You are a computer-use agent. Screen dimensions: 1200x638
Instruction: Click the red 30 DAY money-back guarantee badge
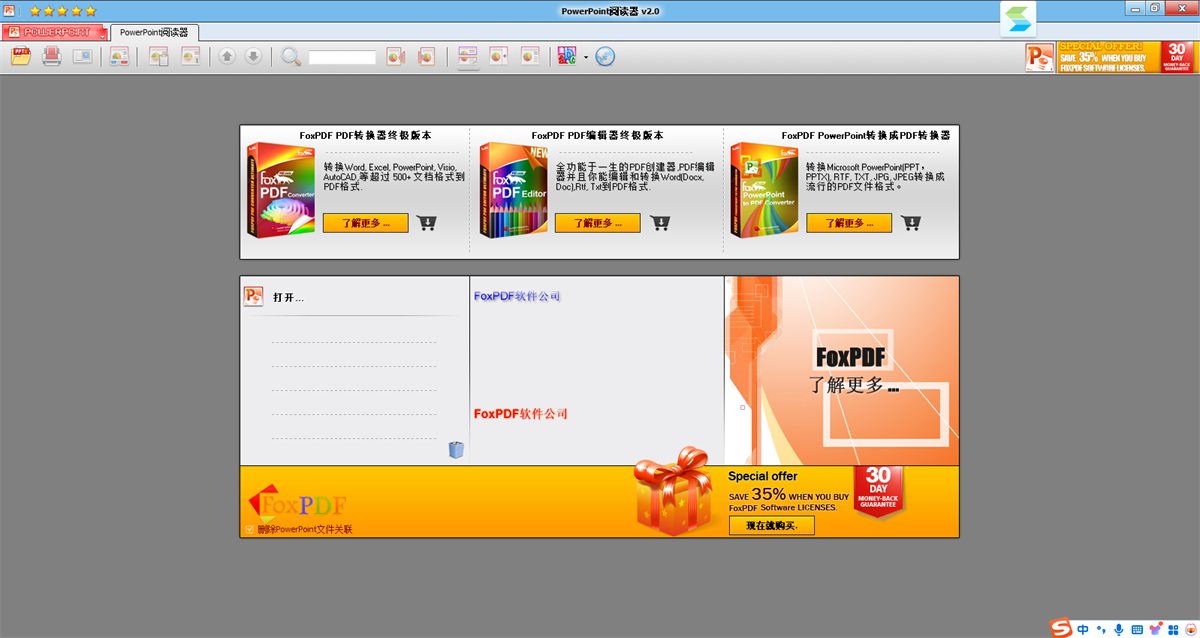pos(878,490)
